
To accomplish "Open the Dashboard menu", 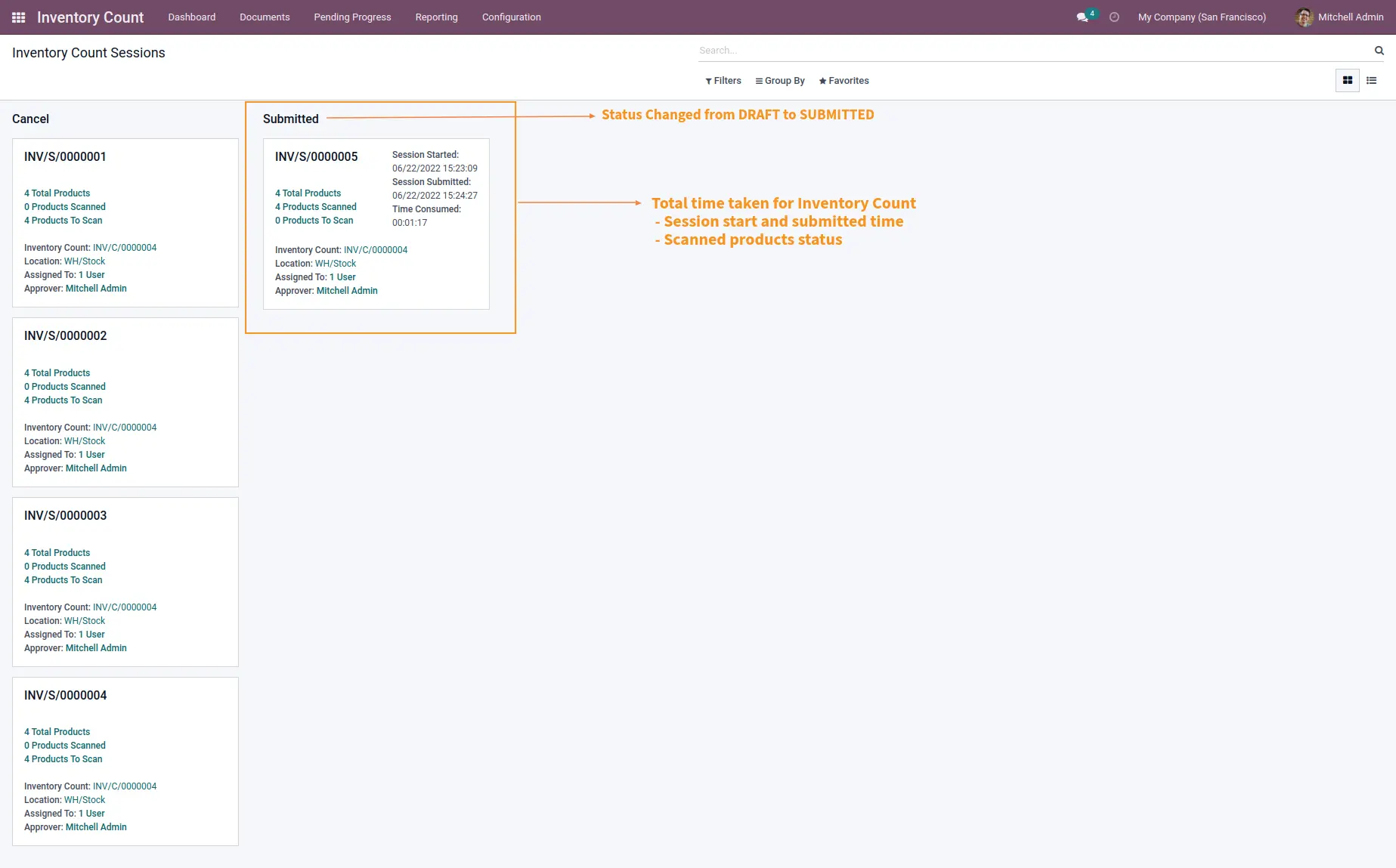I will point(192,17).
